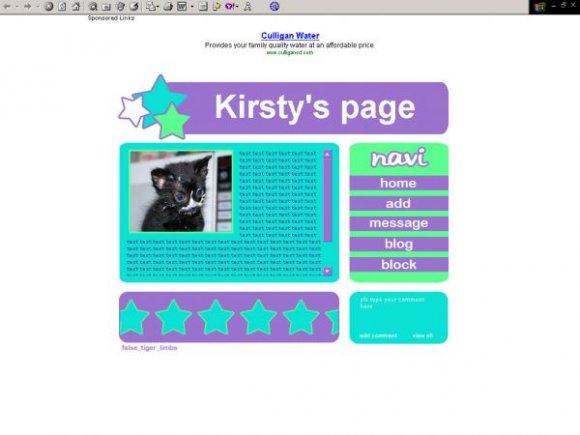Click the kitten photo thumbnail
This screenshot has height=435, width=580.
click(181, 192)
